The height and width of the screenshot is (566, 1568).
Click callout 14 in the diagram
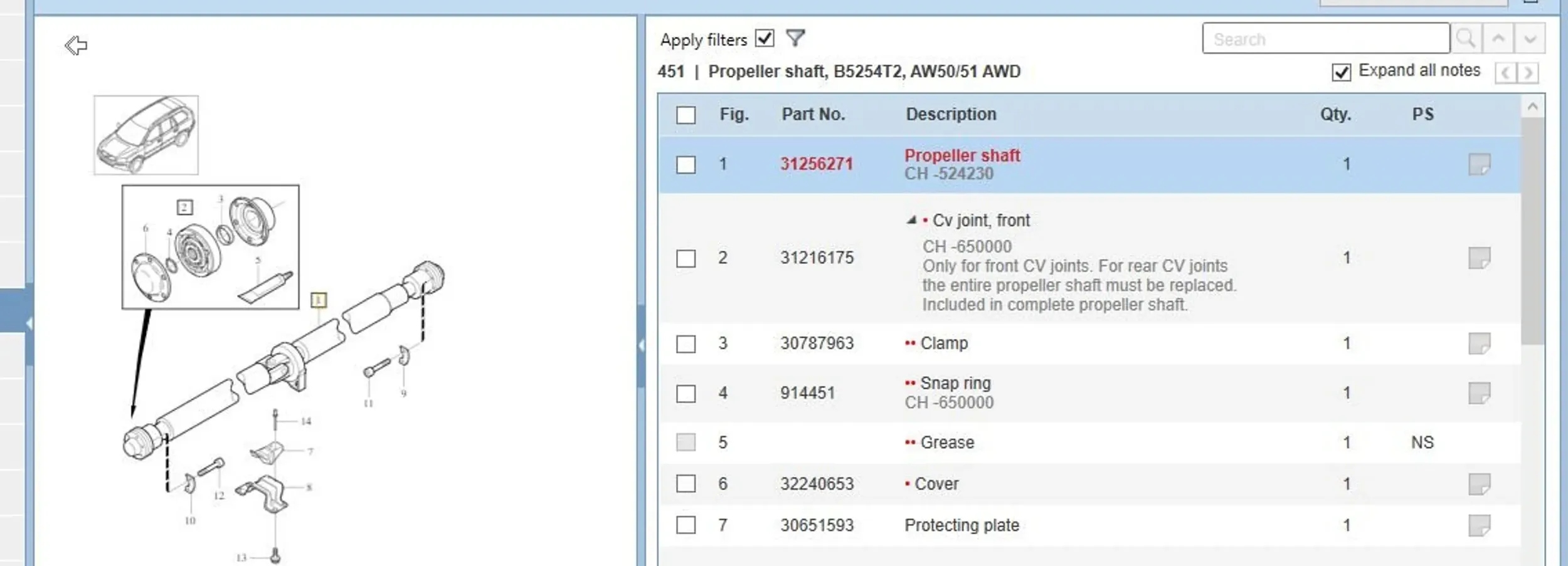pyautogui.click(x=305, y=421)
